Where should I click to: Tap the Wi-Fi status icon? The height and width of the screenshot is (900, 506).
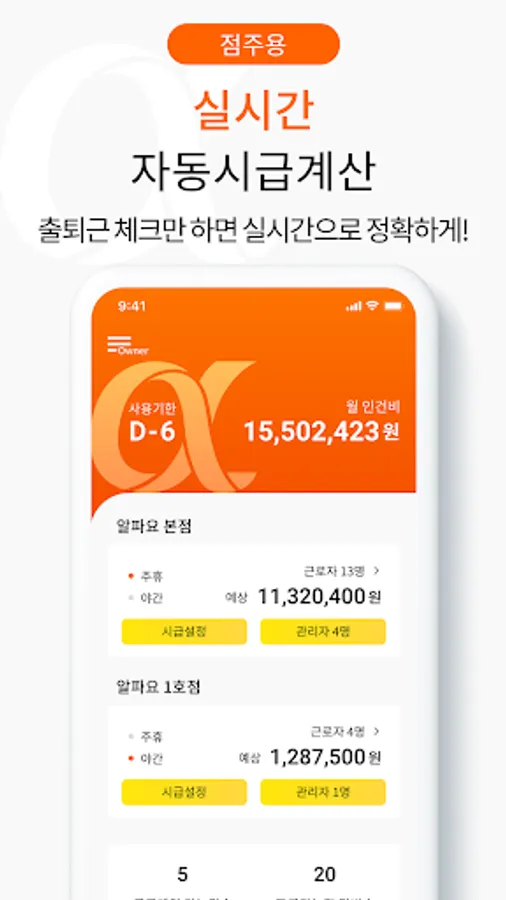point(373,306)
